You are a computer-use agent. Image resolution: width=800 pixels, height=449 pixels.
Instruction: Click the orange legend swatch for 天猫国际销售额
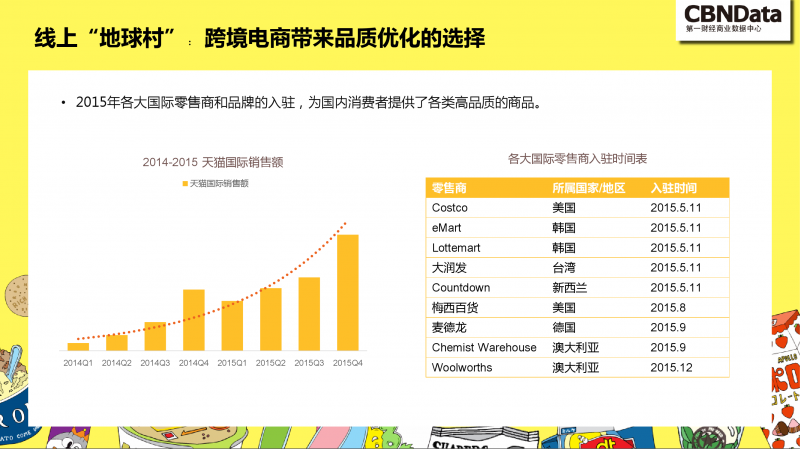click(185, 184)
